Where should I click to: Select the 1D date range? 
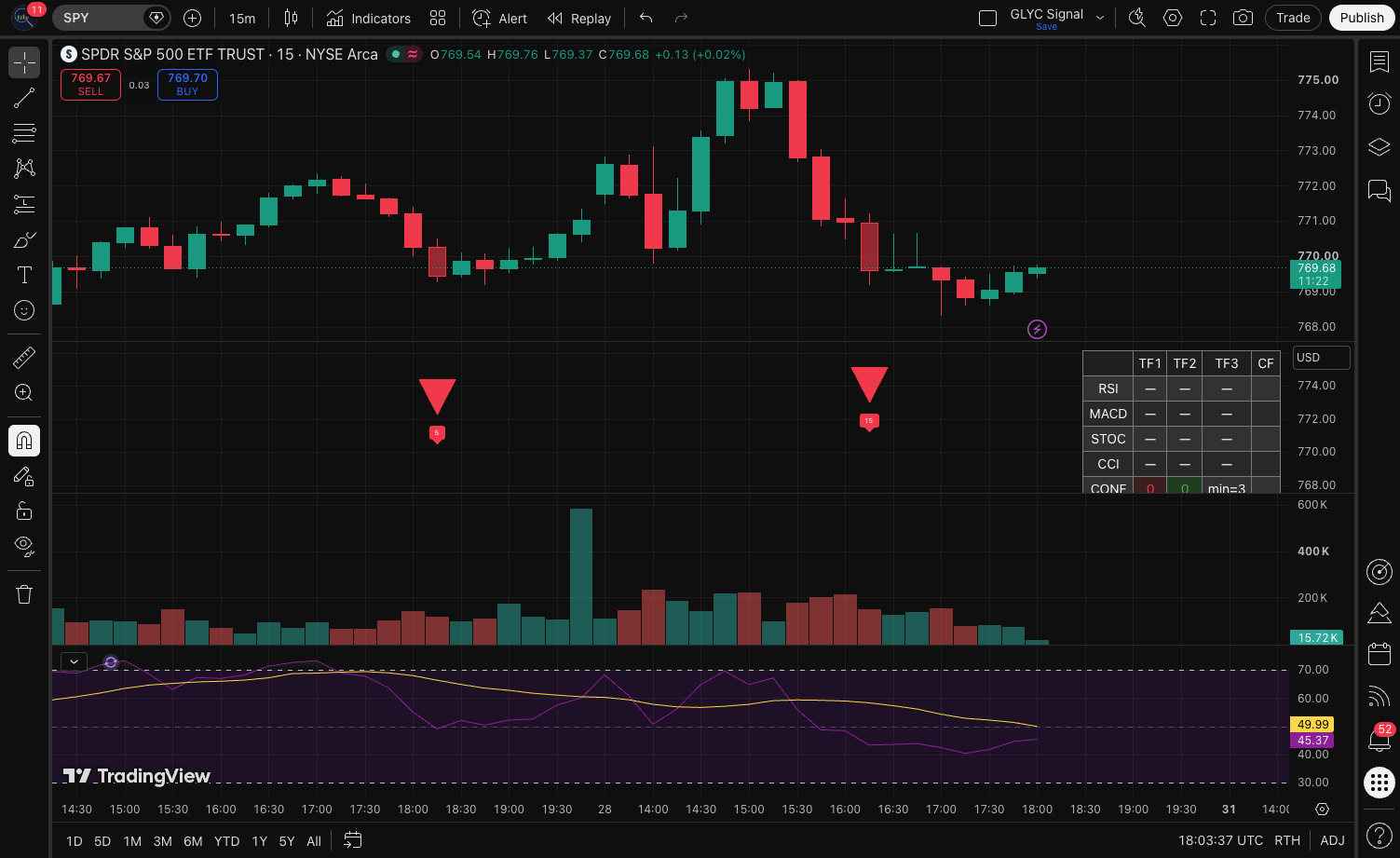75,841
